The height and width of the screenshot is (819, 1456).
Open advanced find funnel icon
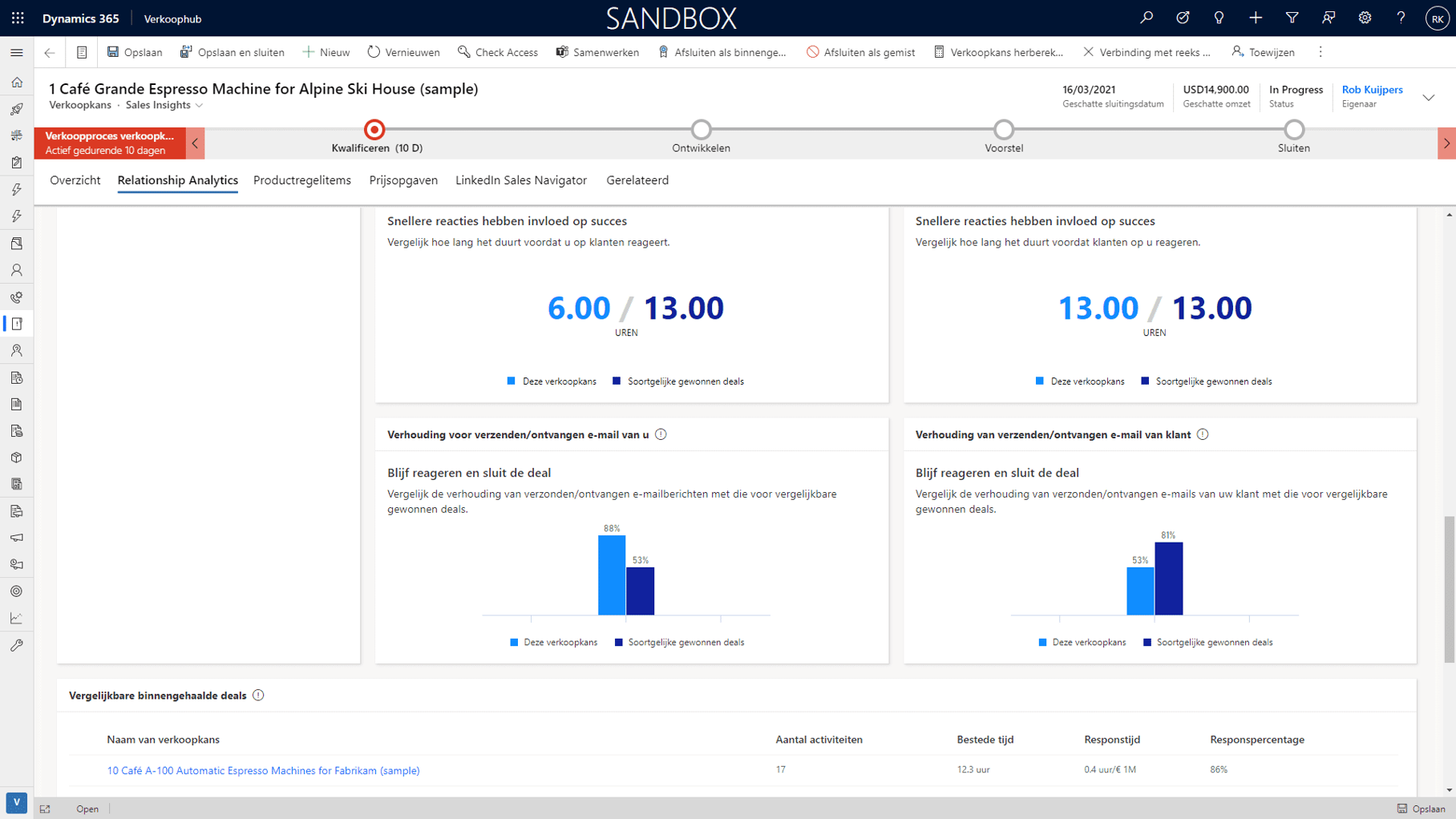(1292, 18)
